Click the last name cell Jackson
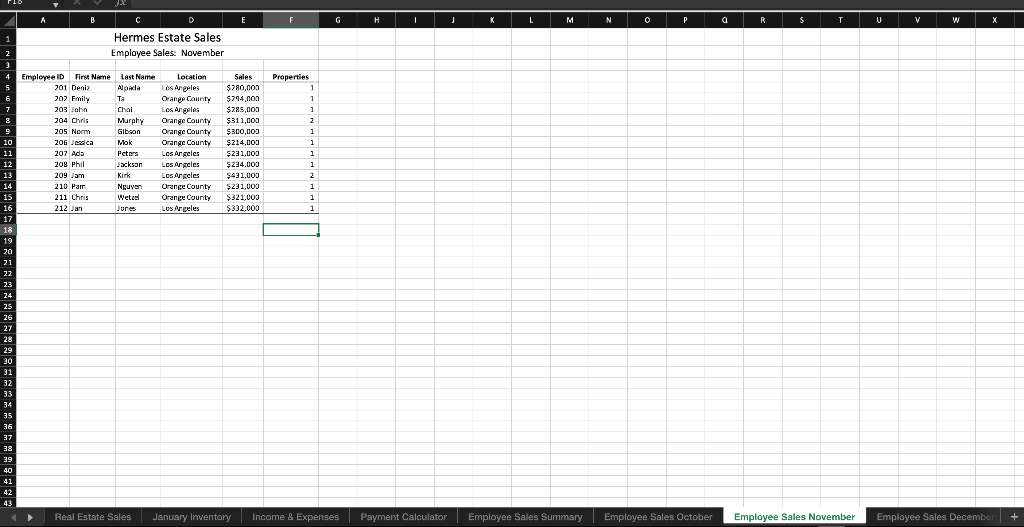Screen dimensions: 1024x527 pyautogui.click(x=138, y=165)
